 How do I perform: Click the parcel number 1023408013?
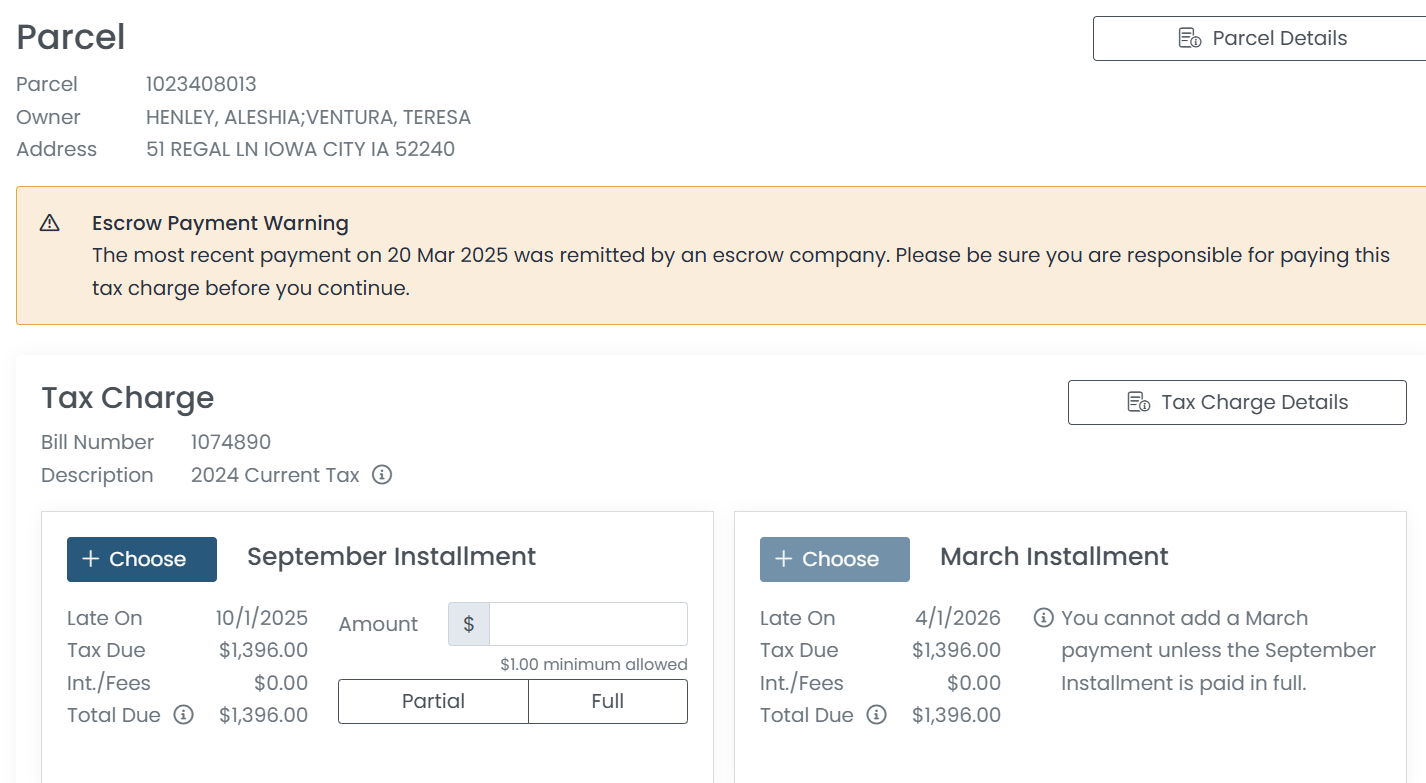coord(201,84)
